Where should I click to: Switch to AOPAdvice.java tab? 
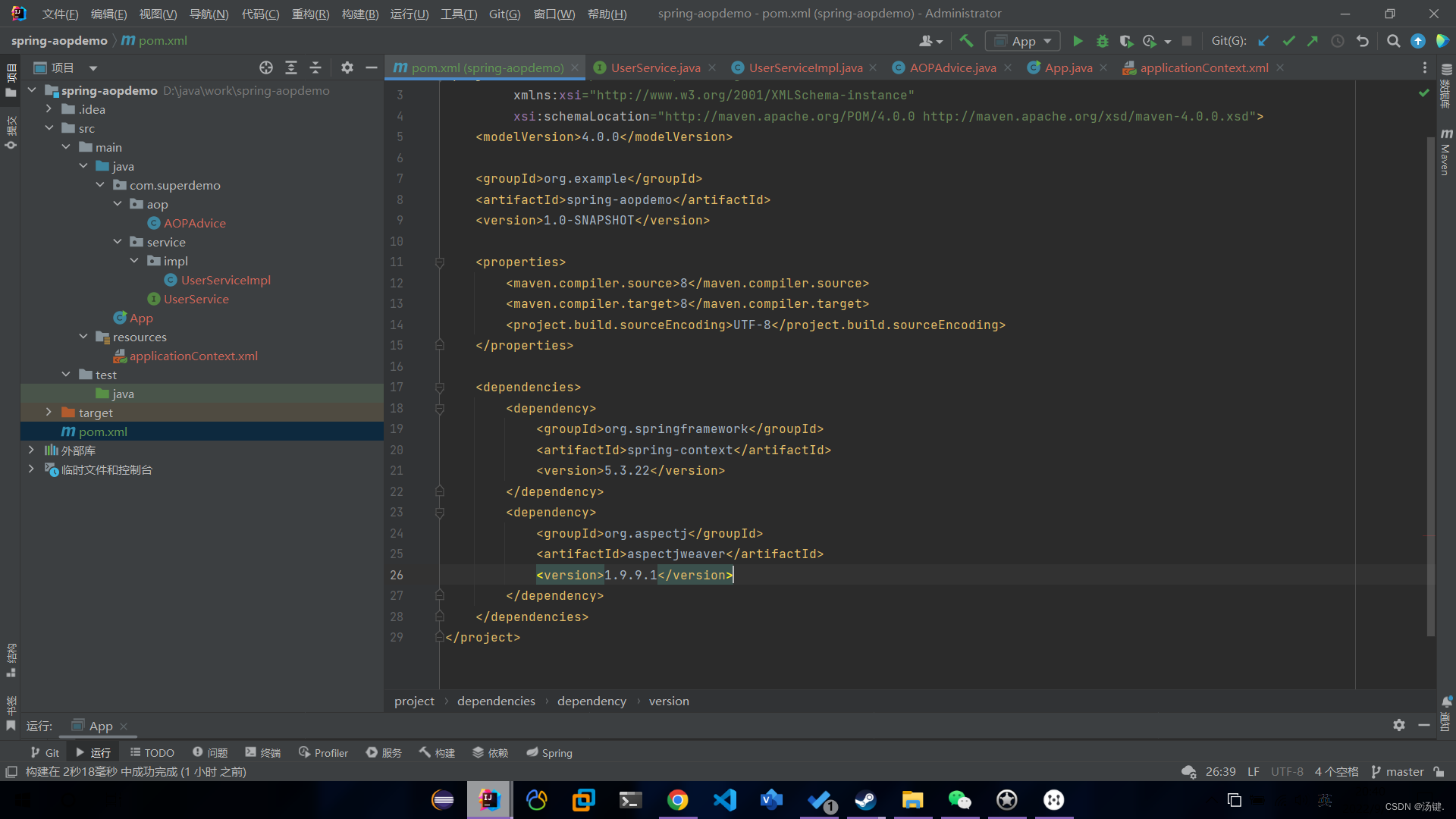click(x=952, y=67)
